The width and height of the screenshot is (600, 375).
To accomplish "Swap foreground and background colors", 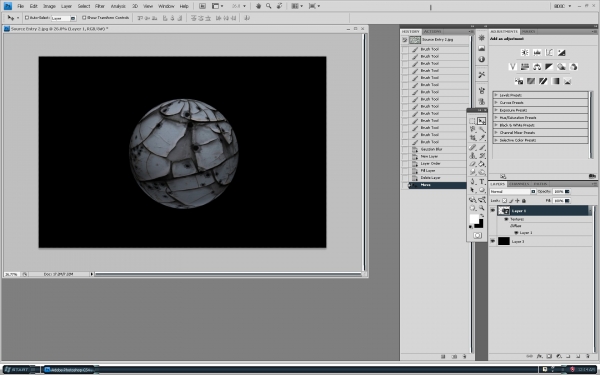I will [482, 216].
